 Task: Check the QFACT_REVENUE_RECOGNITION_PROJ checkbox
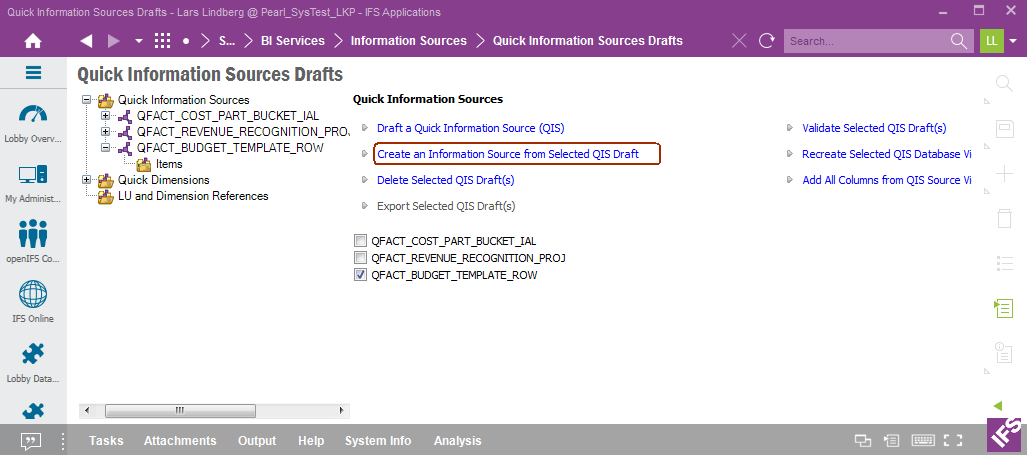pyautogui.click(x=360, y=258)
